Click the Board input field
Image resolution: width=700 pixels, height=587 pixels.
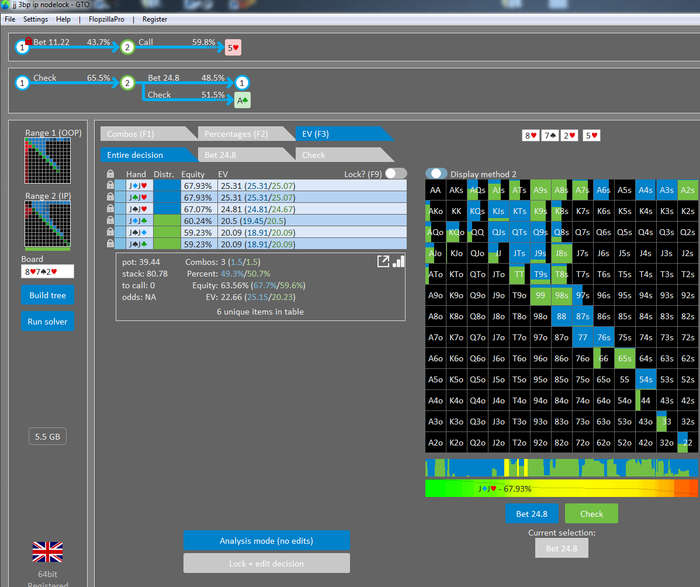click(47, 271)
